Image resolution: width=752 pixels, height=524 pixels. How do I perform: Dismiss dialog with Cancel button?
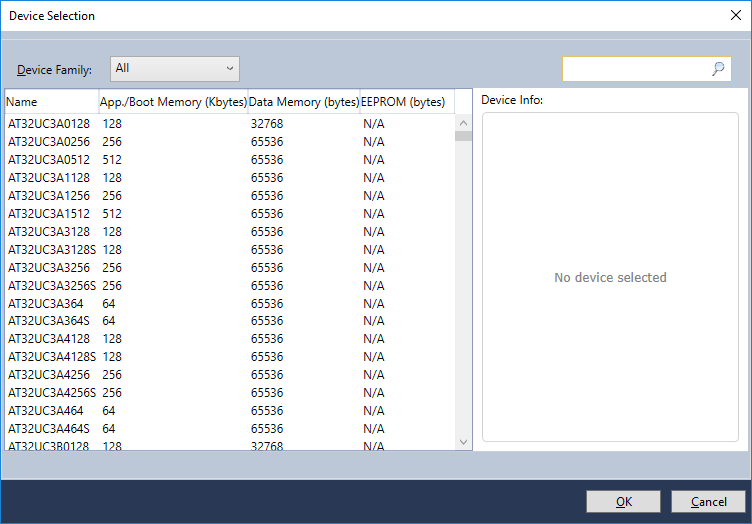pyautogui.click(x=708, y=501)
